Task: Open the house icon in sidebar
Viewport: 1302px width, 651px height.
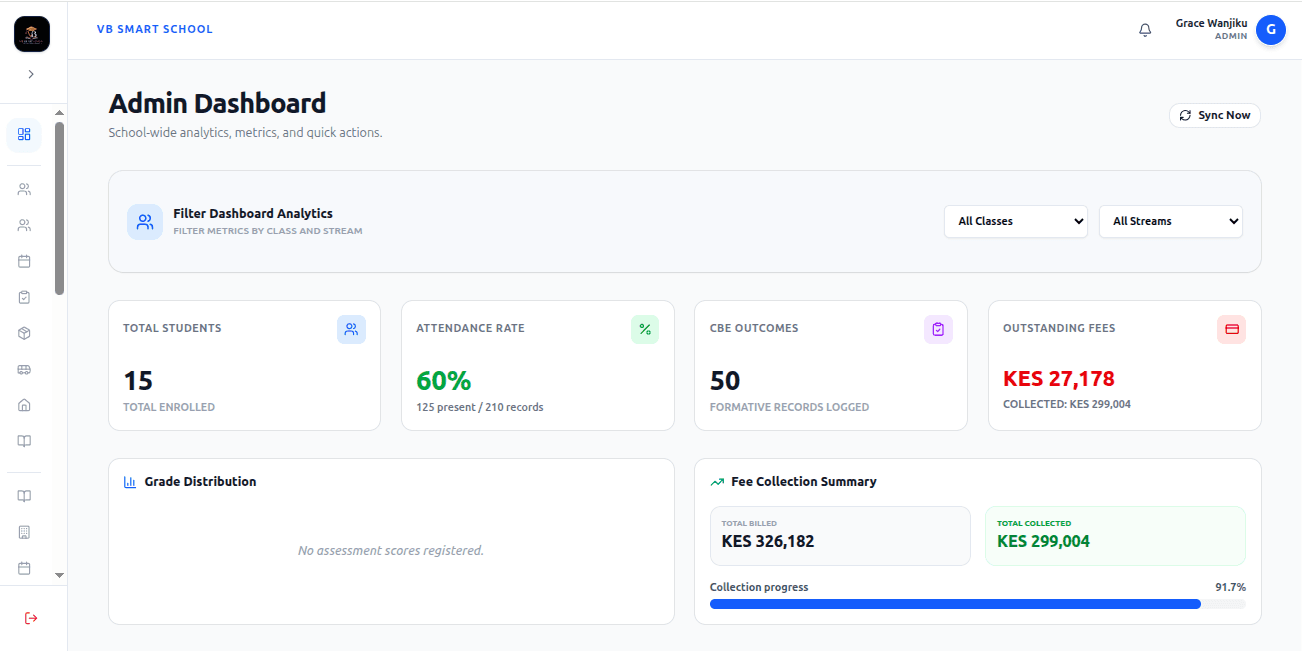Action: pos(24,405)
